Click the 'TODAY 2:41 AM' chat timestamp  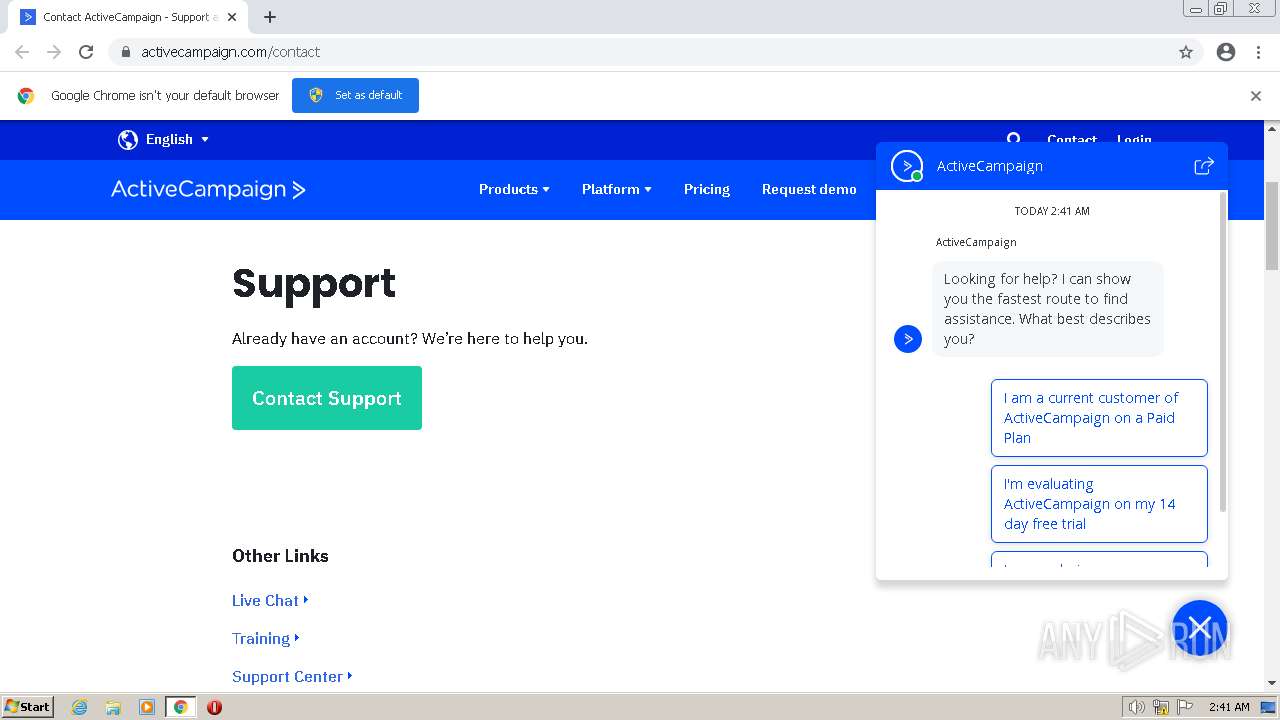point(1052,211)
